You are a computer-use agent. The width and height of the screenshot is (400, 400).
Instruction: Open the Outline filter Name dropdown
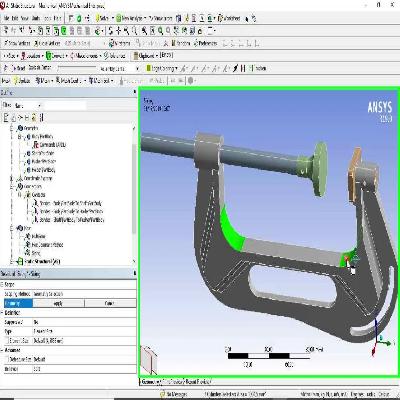28,106
